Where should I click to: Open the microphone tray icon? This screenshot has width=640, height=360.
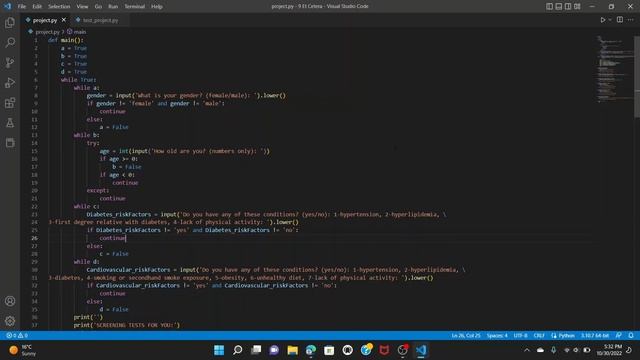[553, 350]
